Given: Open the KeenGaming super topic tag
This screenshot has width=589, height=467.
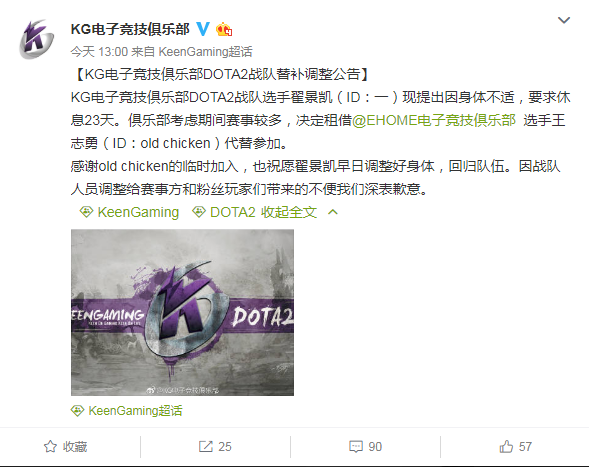Looking at the screenshot, I should (x=138, y=212).
